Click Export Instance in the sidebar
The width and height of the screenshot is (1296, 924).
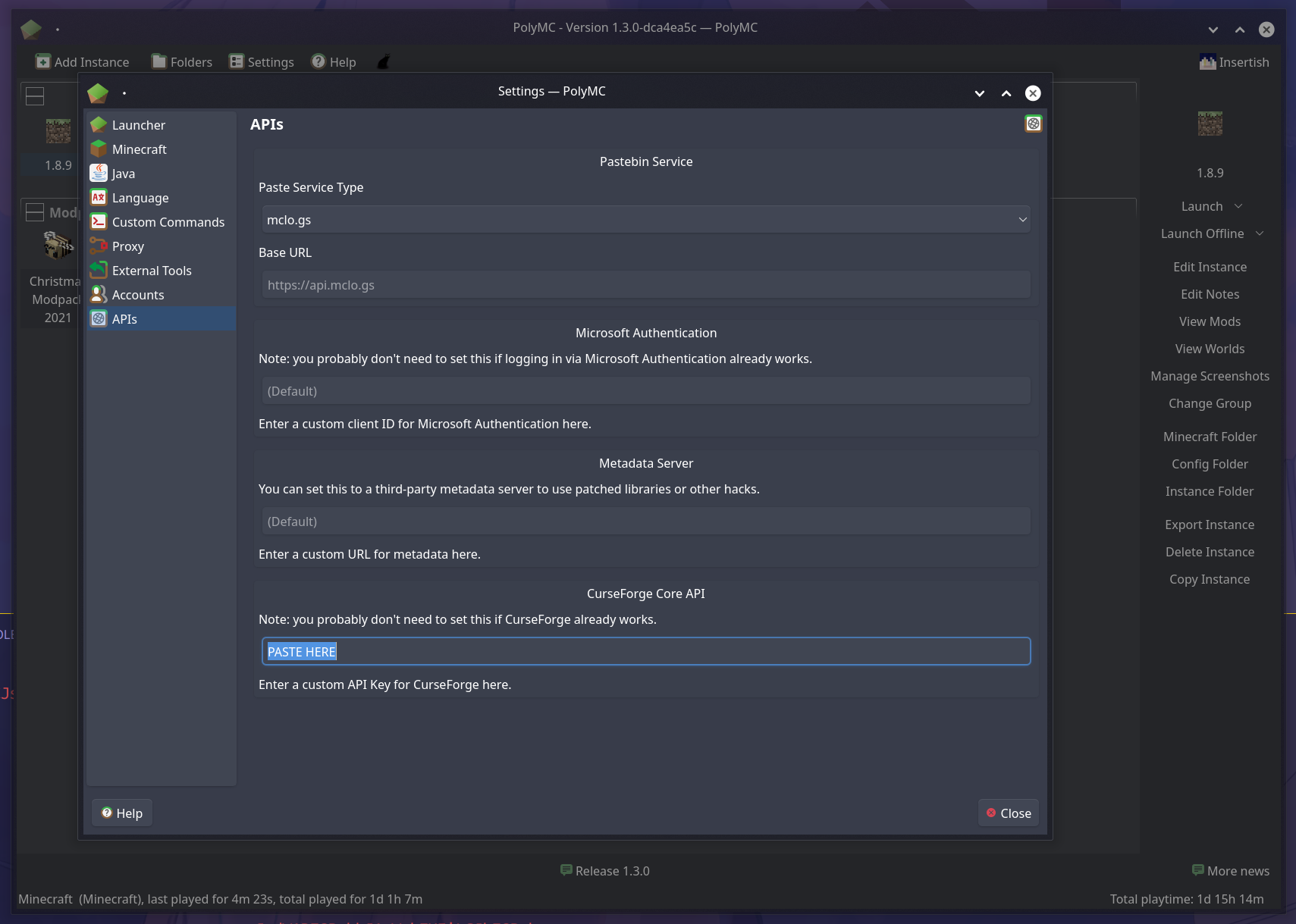pyautogui.click(x=1210, y=525)
